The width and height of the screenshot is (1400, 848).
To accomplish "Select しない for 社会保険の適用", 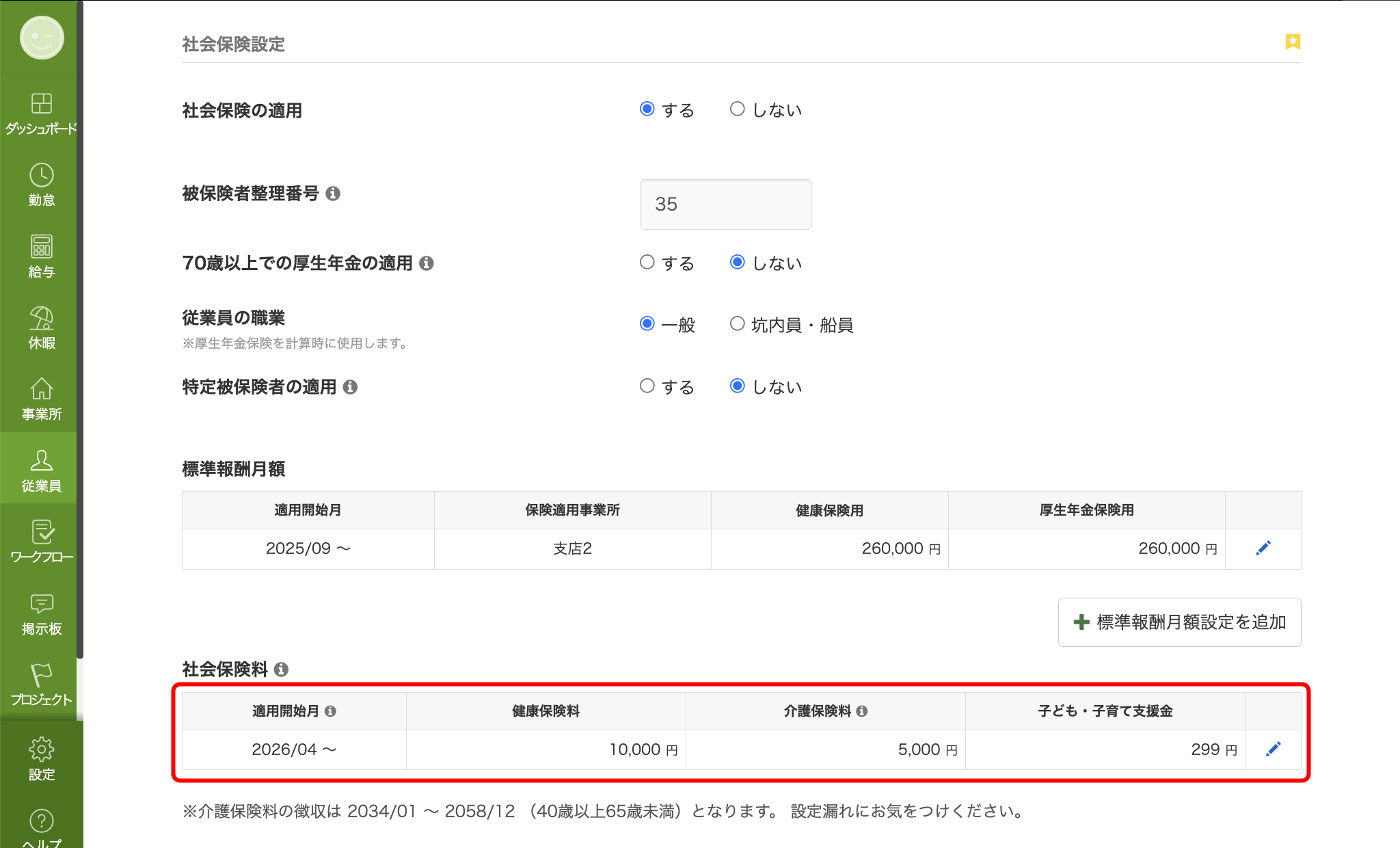I will pos(737,108).
